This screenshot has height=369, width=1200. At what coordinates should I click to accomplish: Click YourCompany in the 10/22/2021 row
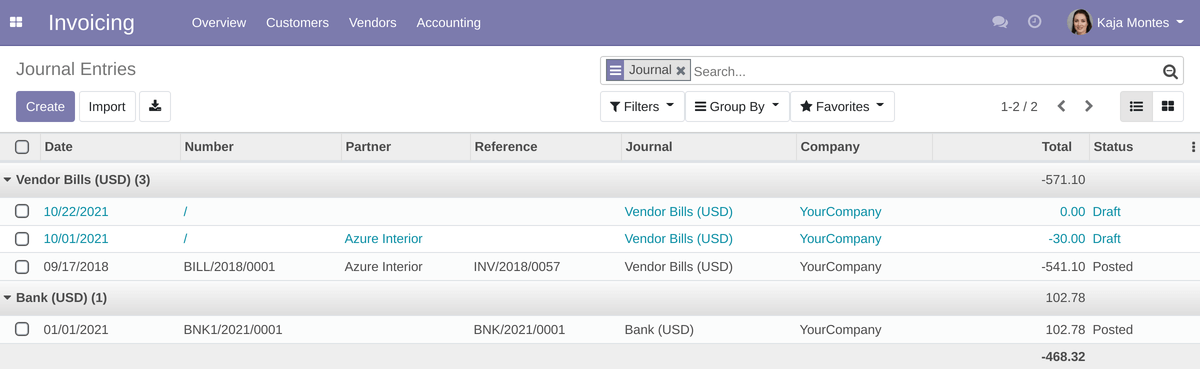(840, 212)
